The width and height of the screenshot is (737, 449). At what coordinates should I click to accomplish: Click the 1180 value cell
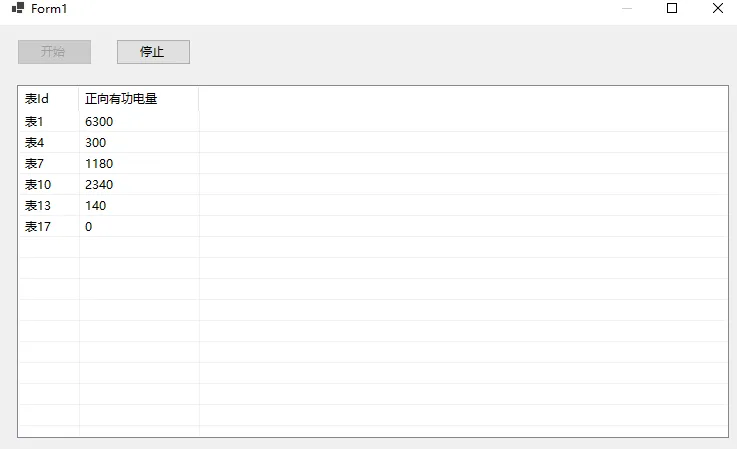click(100, 163)
